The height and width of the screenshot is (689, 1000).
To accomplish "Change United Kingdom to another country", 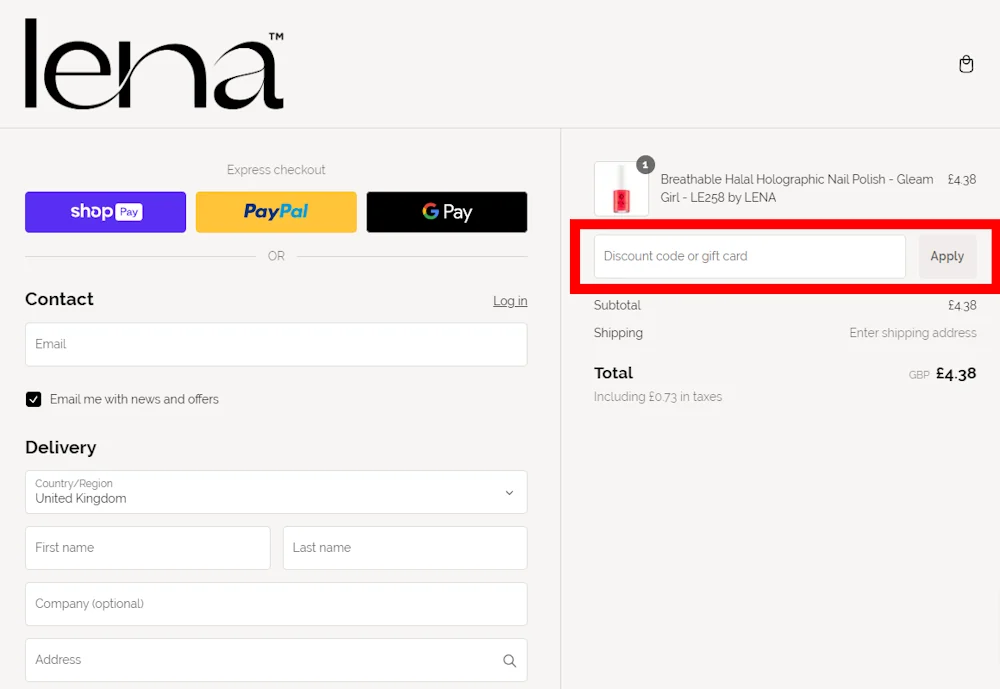I will 276,492.
